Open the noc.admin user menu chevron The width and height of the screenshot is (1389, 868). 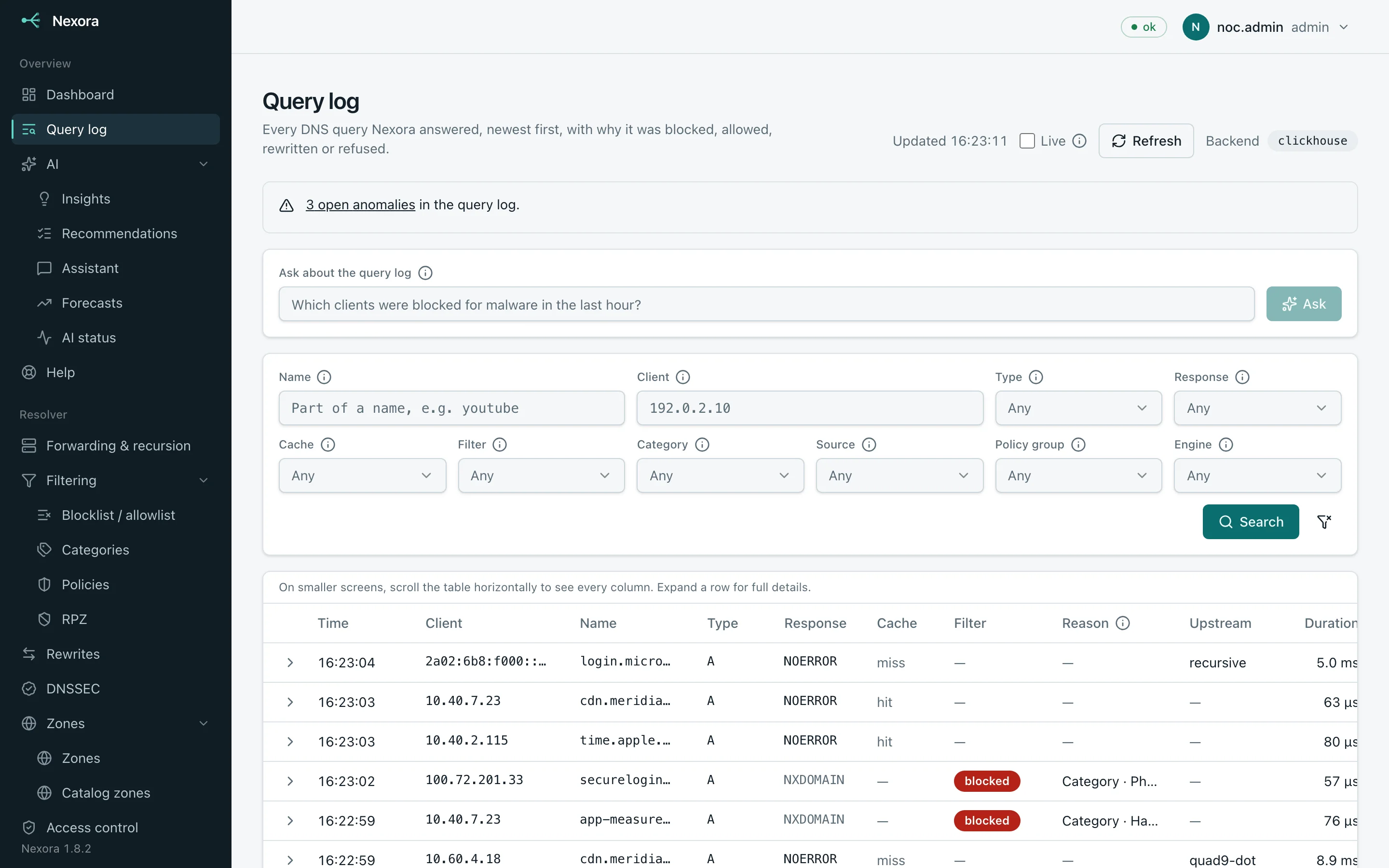tap(1344, 27)
